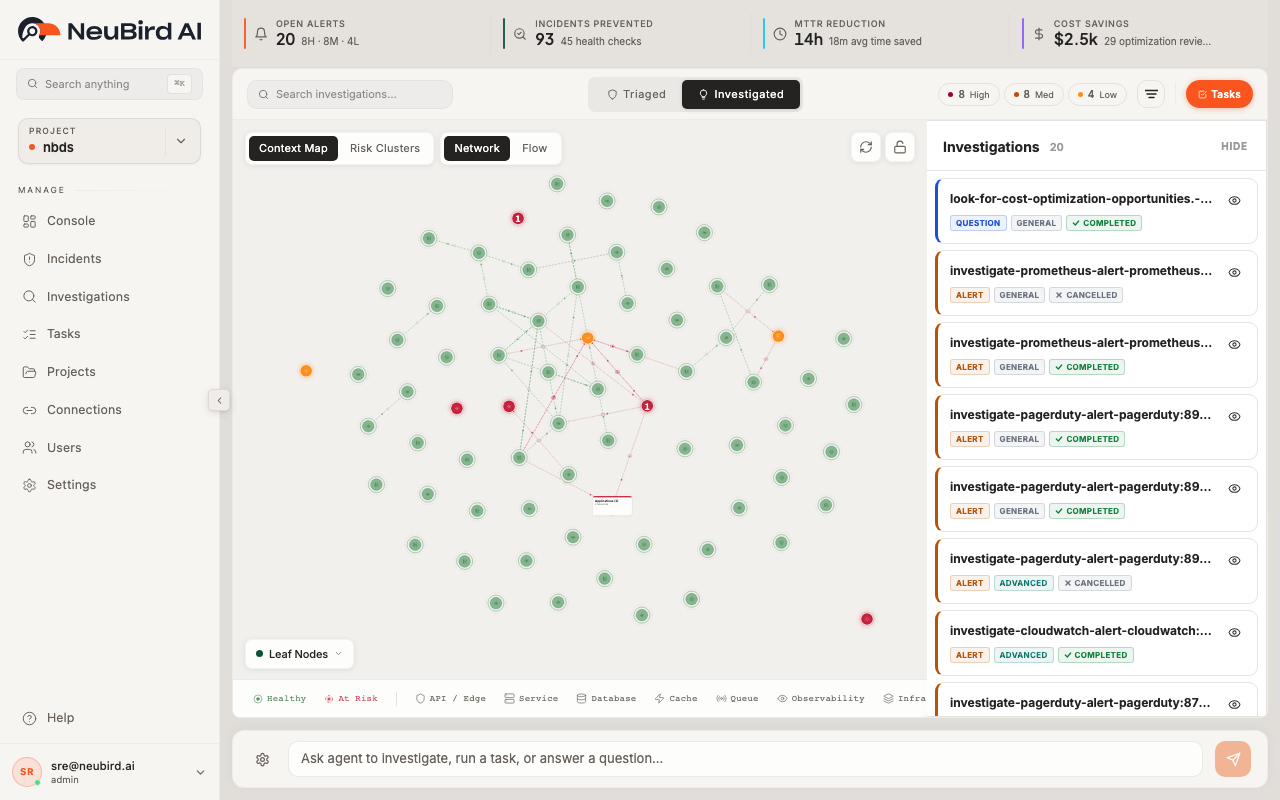Hide the Investigations panel

(1234, 146)
